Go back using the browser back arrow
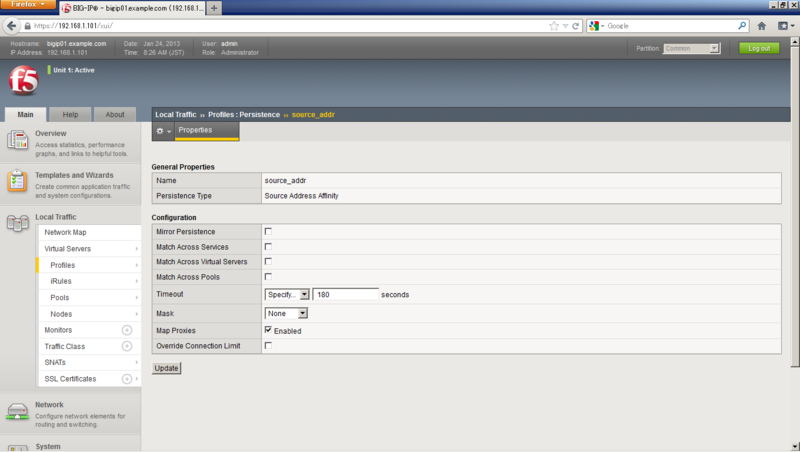Screen dimensions: 800x452 tap(11, 26)
